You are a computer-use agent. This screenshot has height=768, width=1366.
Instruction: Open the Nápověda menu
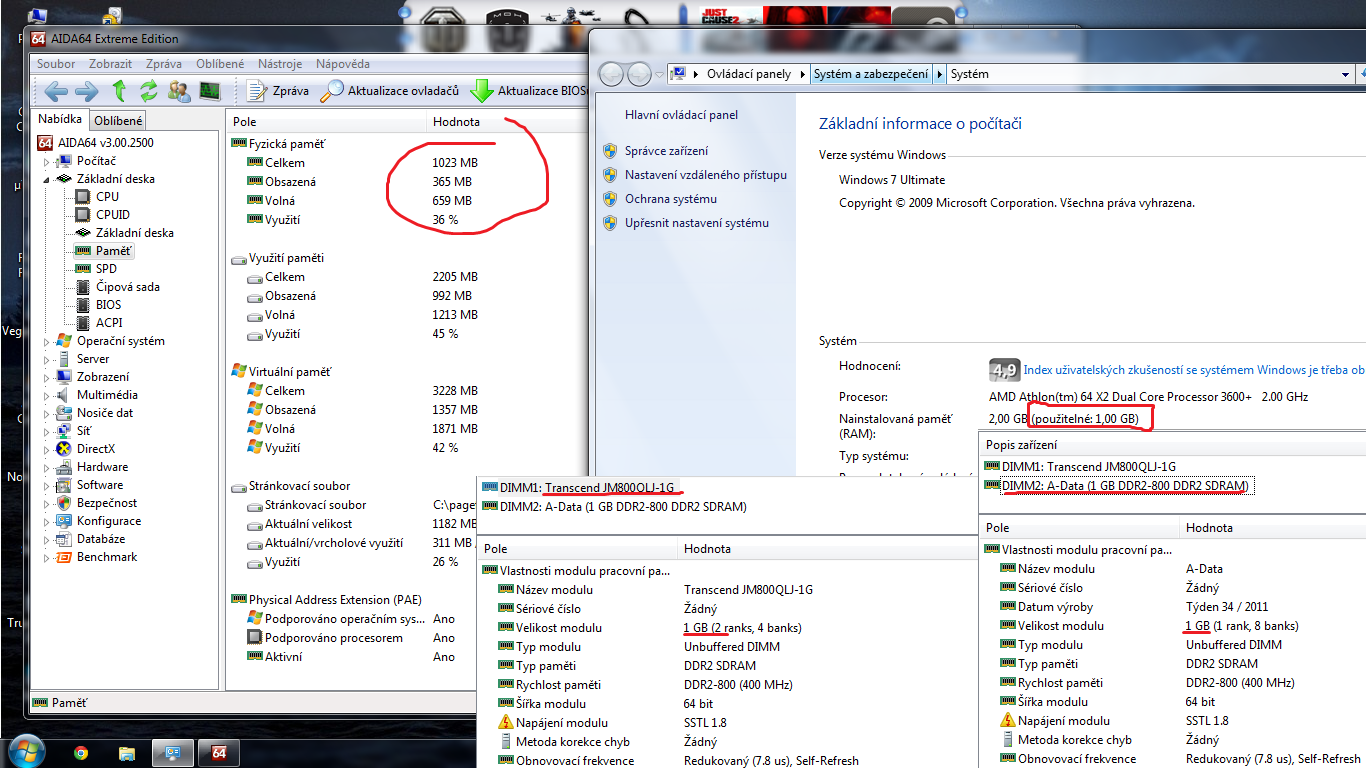pyautogui.click(x=342, y=63)
